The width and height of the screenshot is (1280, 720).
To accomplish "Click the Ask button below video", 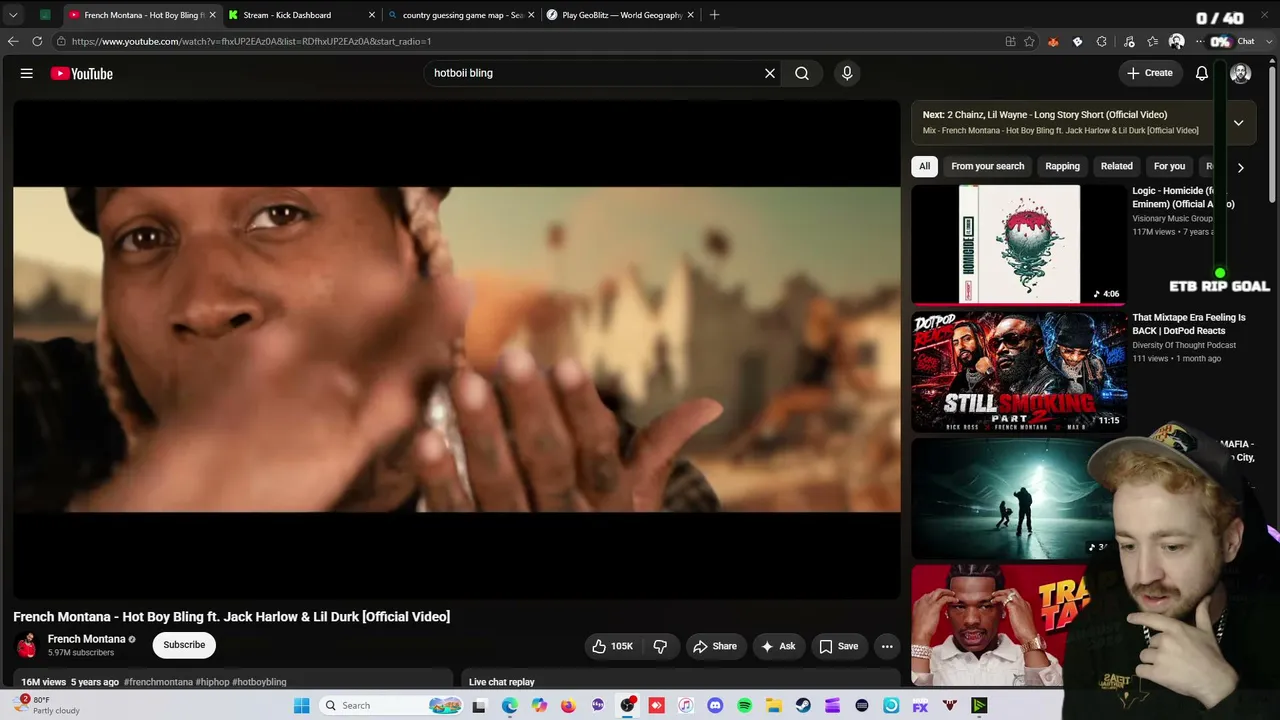I will tap(778, 646).
